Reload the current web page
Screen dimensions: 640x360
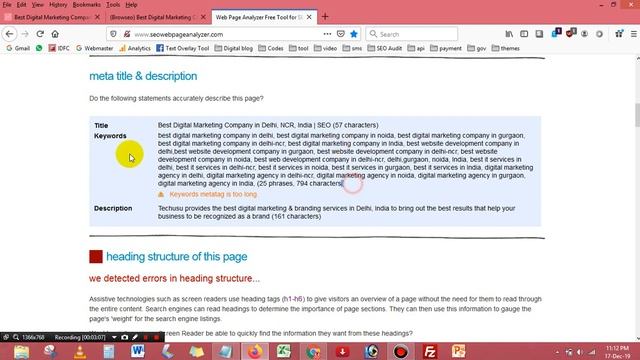pyautogui.click(x=40, y=34)
